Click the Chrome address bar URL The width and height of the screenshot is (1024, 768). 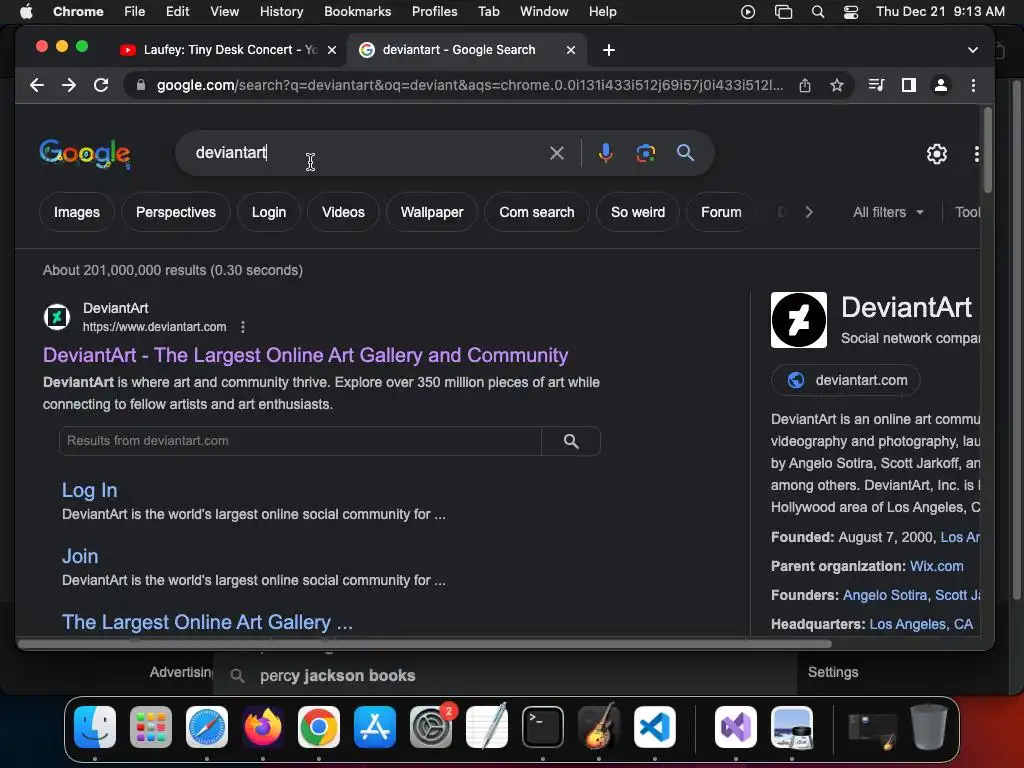coord(470,85)
